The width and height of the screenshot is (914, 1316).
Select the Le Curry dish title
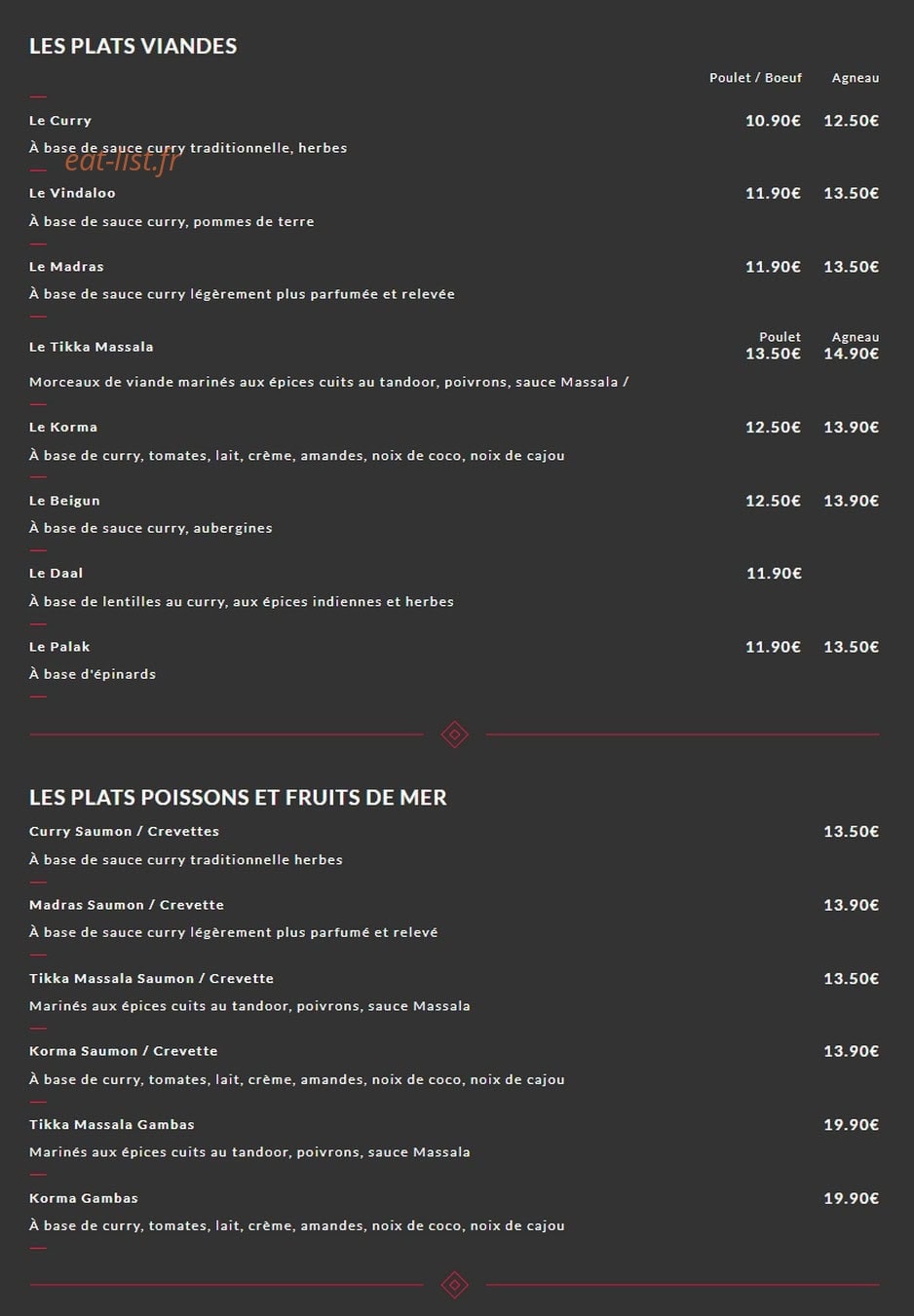coord(60,121)
